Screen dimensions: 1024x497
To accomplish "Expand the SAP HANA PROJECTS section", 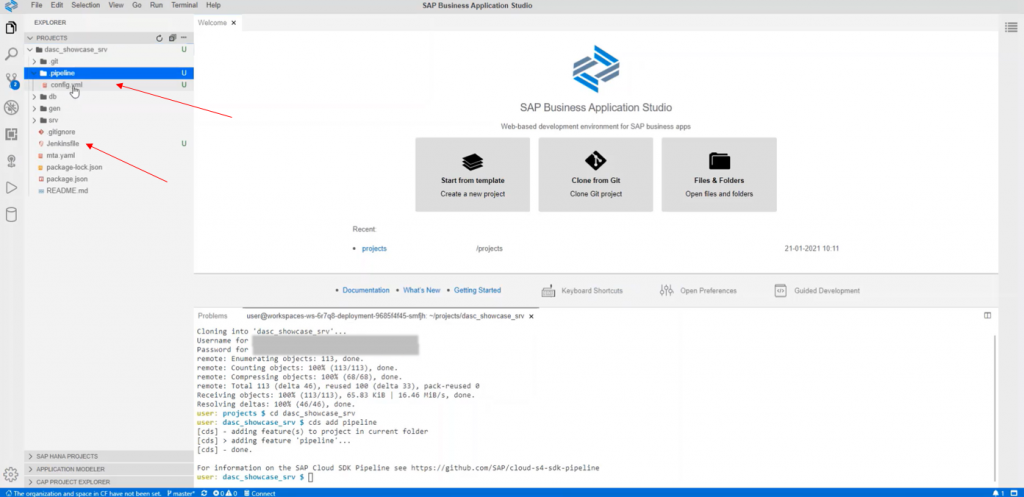I will click(x=108, y=457).
